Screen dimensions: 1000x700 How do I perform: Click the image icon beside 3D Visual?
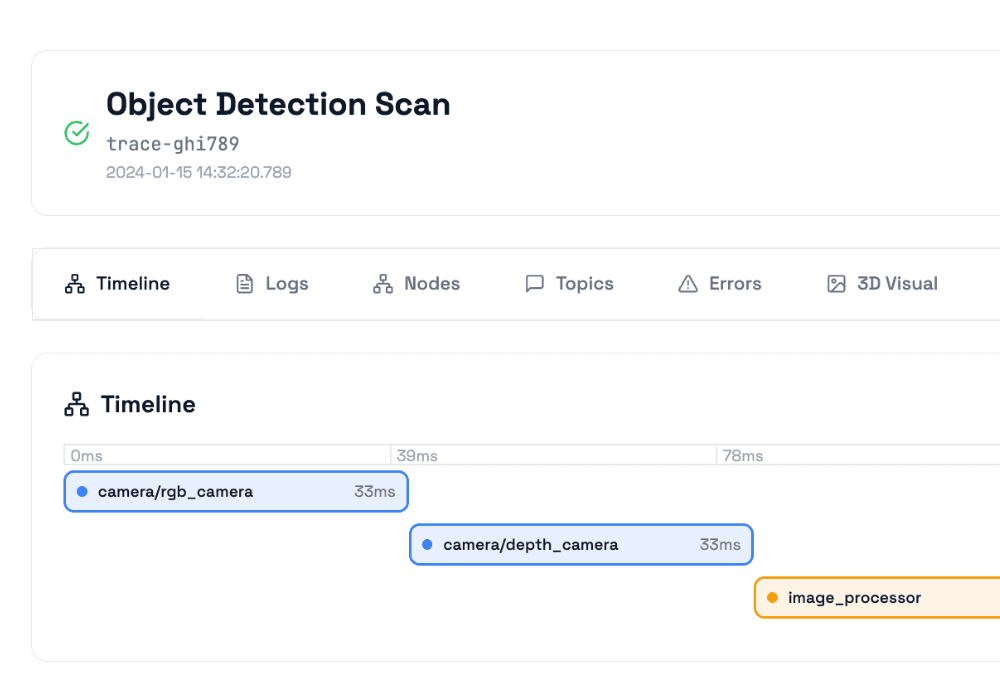coord(836,284)
